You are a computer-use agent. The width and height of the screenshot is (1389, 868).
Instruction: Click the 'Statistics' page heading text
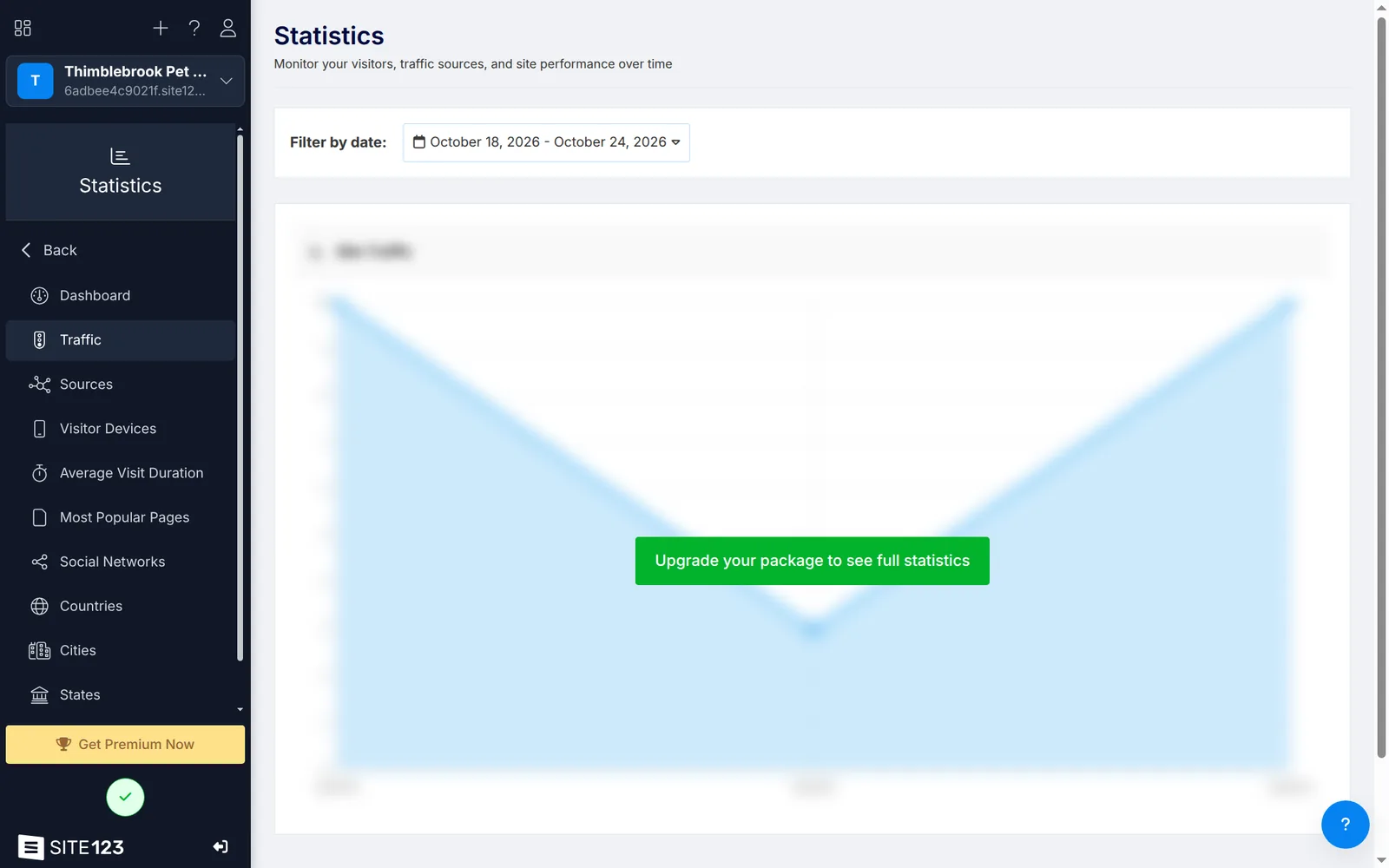click(329, 36)
